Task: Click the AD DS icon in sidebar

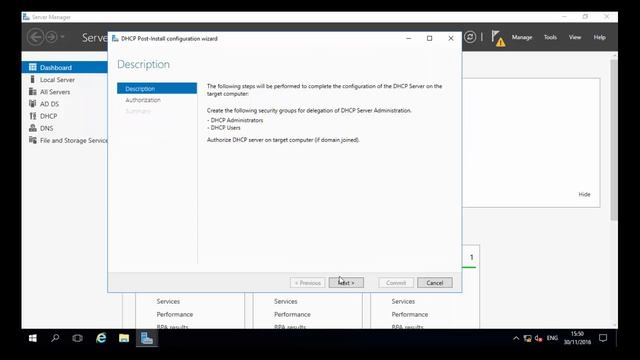Action: [x=33, y=104]
